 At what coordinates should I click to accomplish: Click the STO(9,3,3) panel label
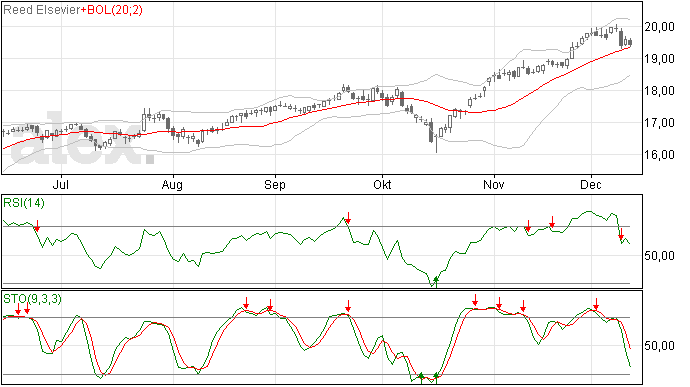tap(33, 299)
